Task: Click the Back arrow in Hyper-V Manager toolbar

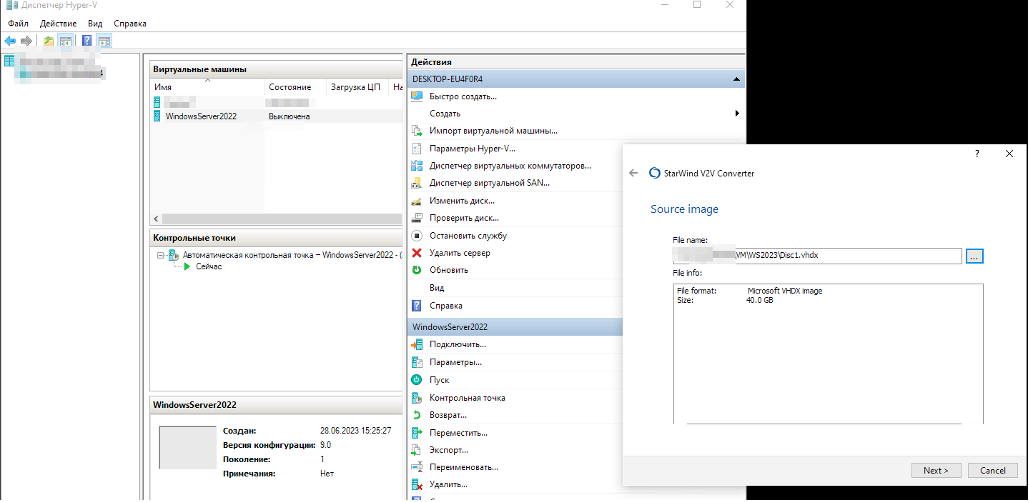Action: (10, 41)
